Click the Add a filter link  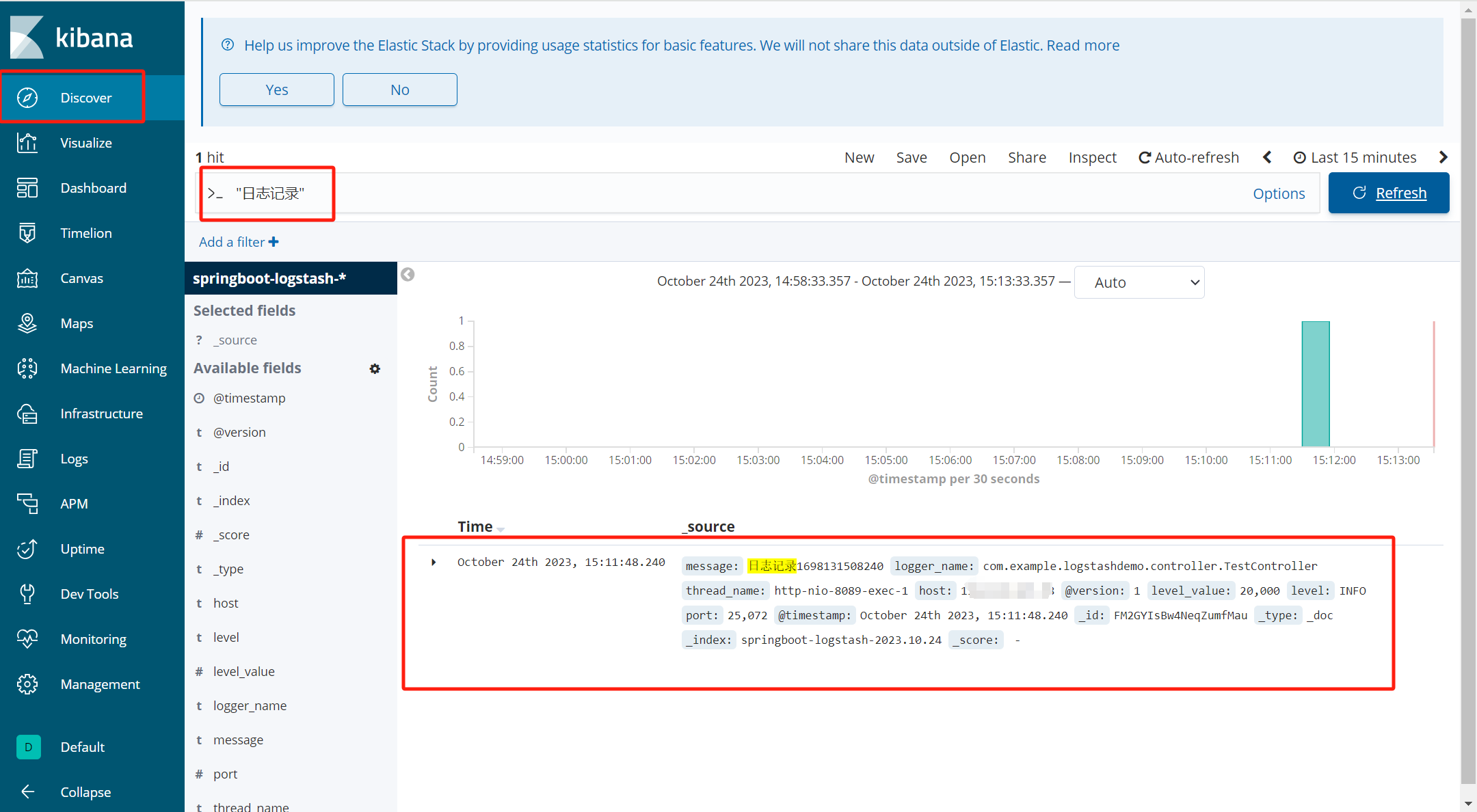click(239, 242)
